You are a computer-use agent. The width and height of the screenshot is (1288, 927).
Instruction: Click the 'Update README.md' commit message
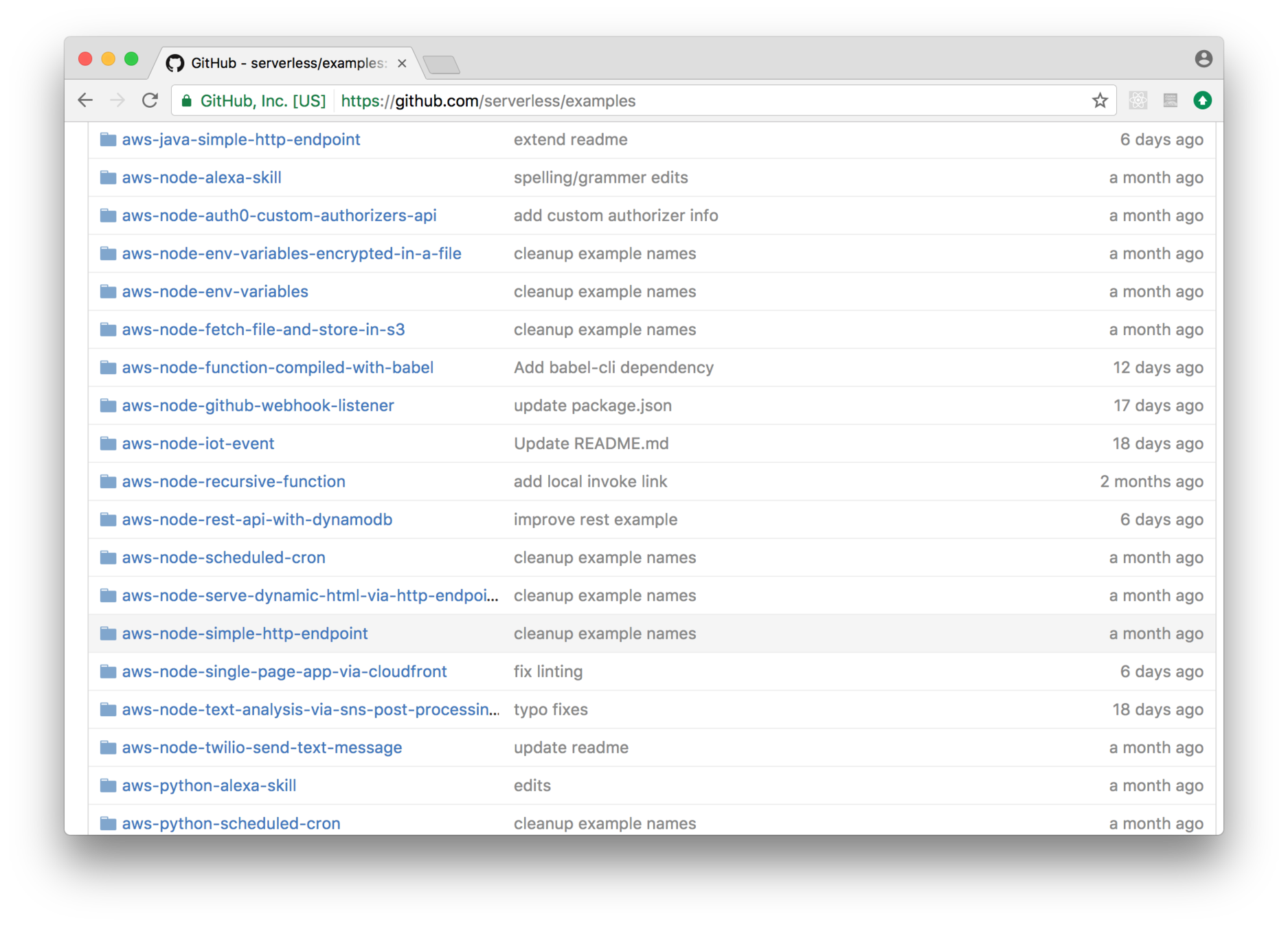click(591, 444)
